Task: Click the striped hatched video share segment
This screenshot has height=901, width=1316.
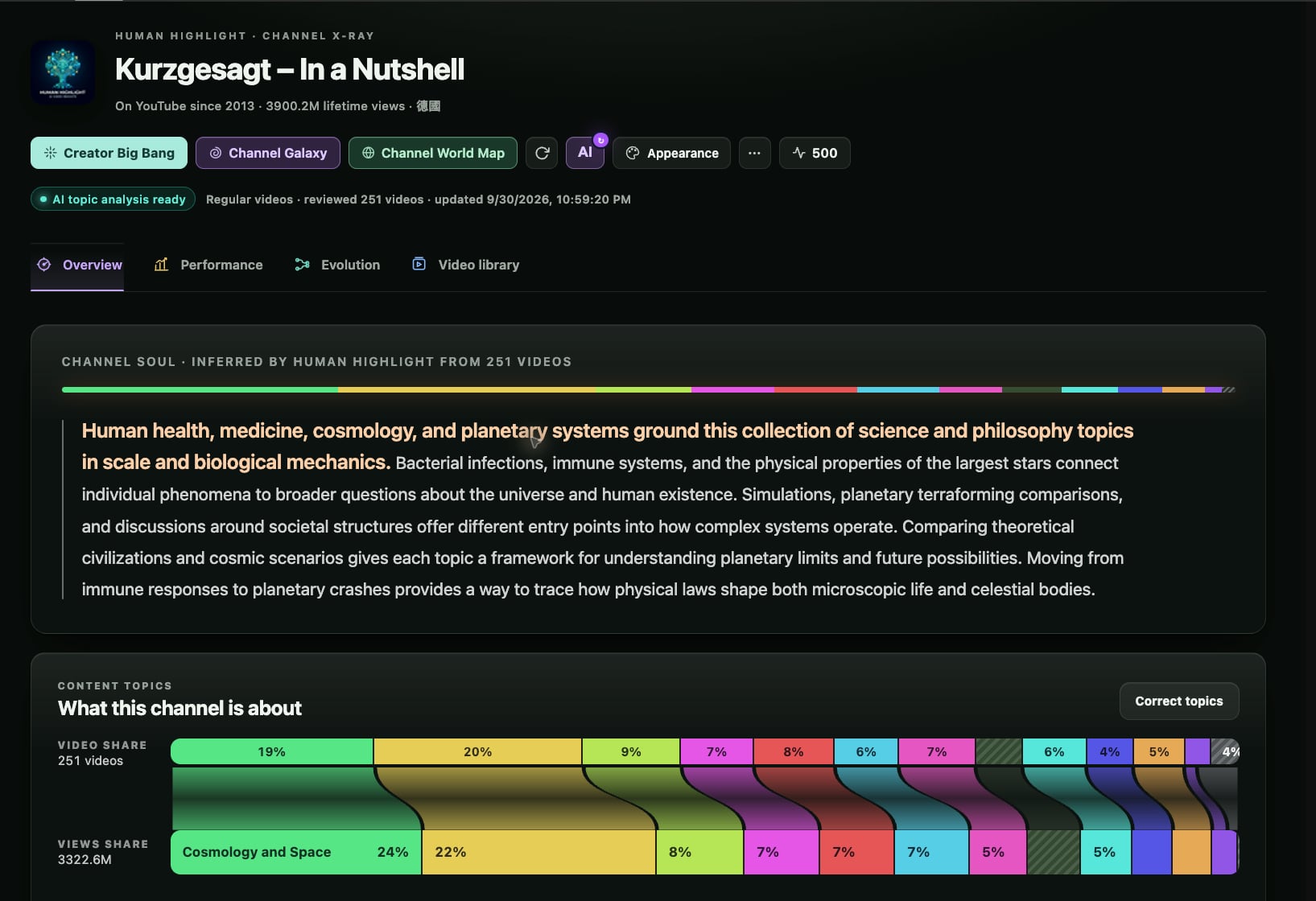Action: point(998,751)
